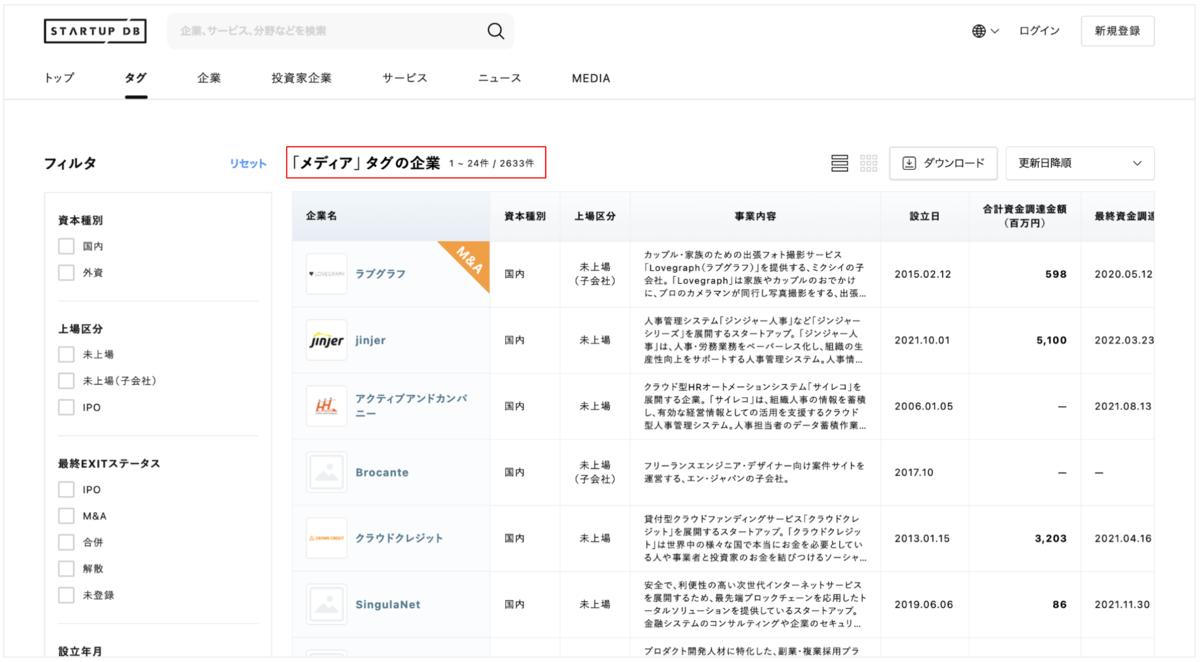Go to the 企業 tab

[209, 78]
